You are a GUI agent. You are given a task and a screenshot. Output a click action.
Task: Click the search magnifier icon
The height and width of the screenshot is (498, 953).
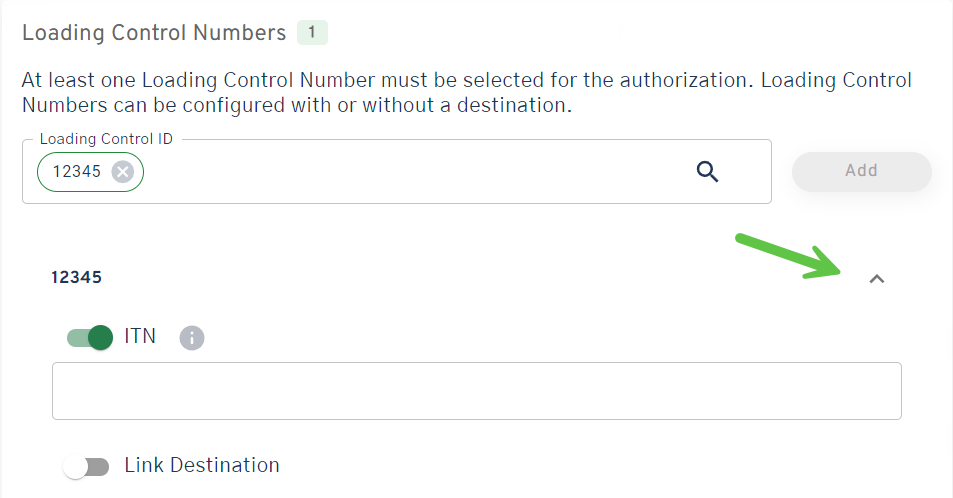pos(707,172)
